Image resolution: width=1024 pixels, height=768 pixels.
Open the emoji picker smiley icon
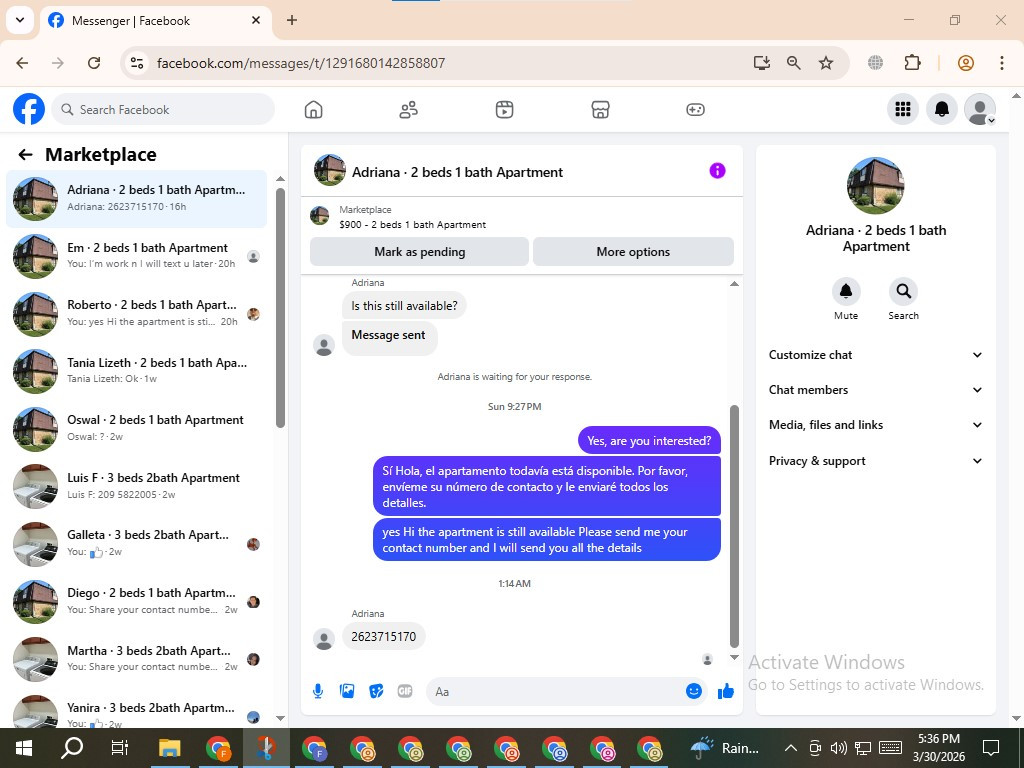coord(694,691)
